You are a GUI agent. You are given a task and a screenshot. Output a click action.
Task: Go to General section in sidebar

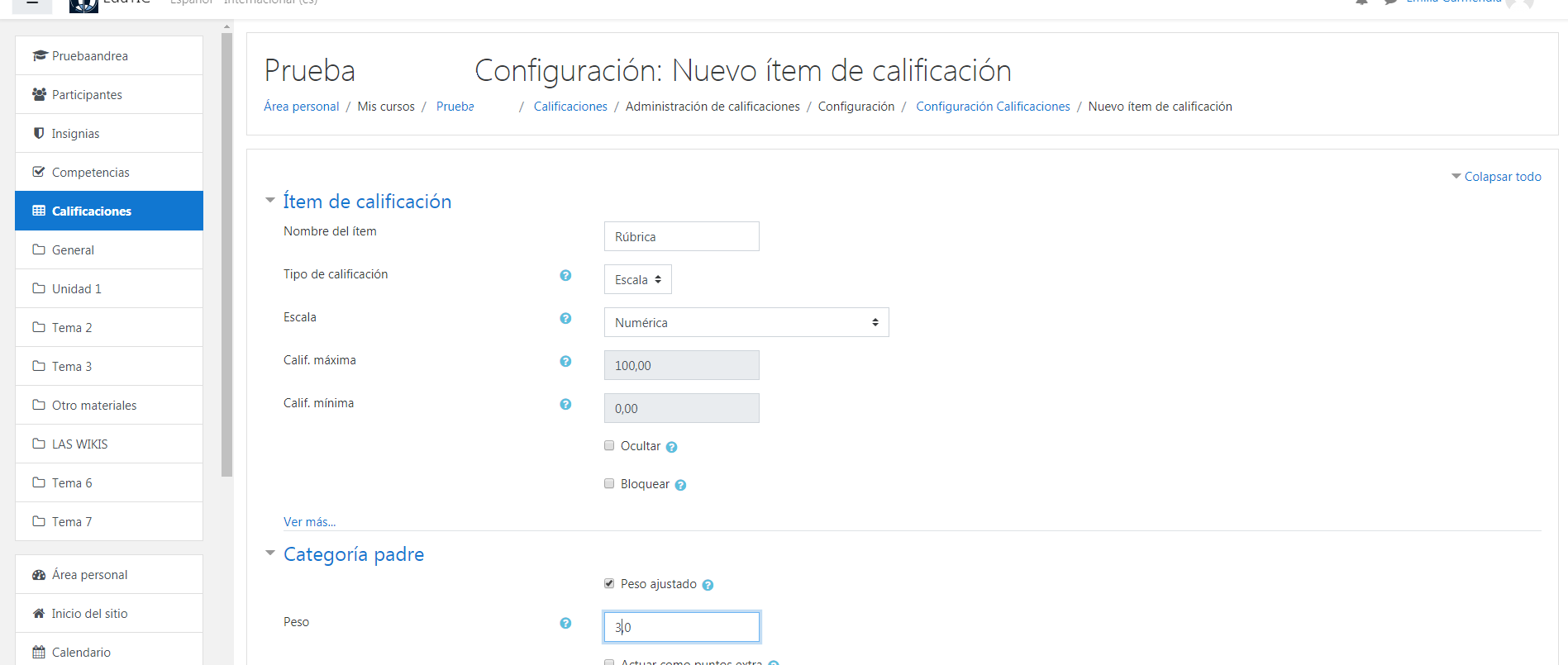(x=109, y=249)
